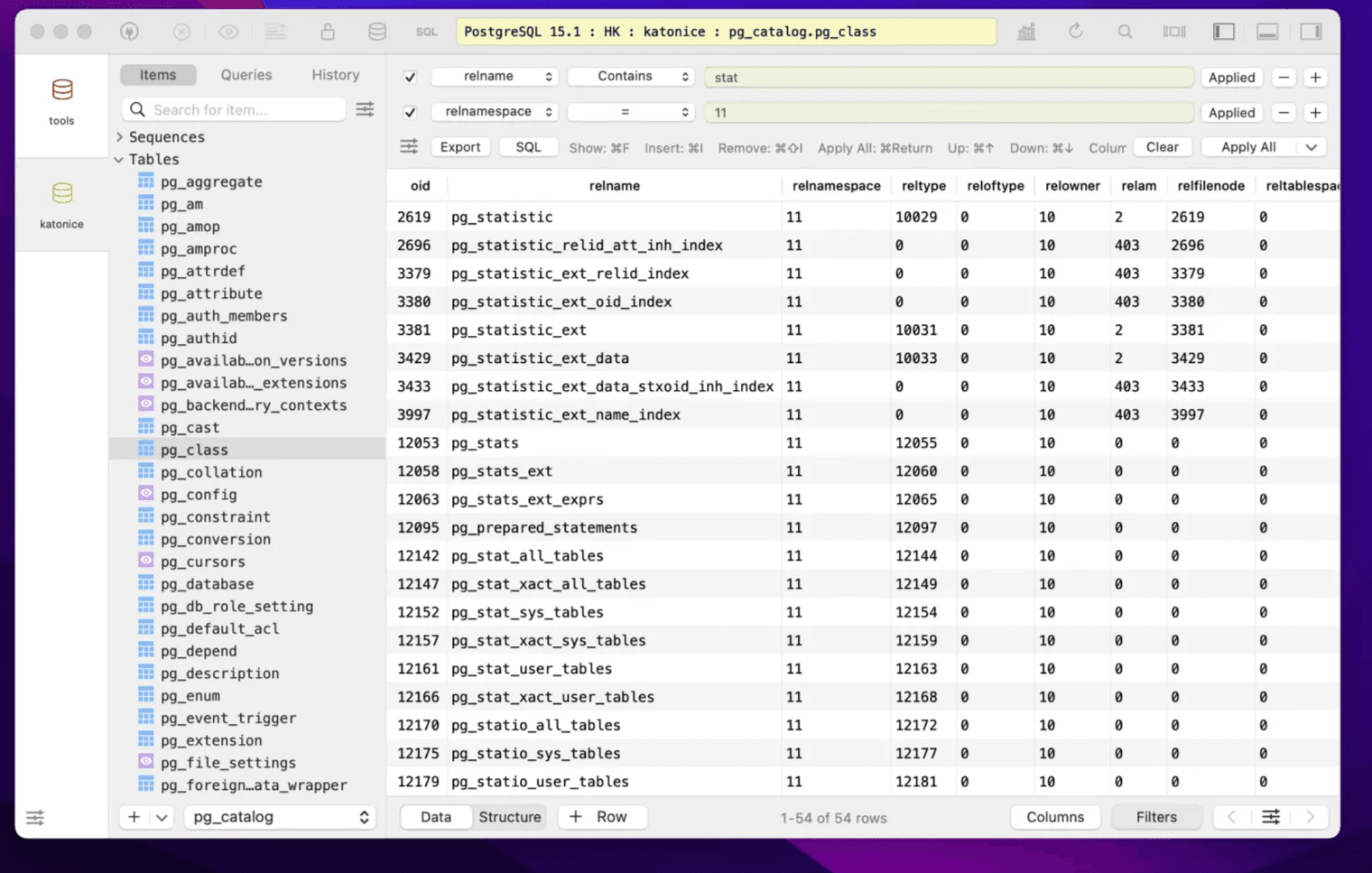The width and height of the screenshot is (1372, 873).
Task: Open toolbar search with magnifier icon
Action: point(1126,31)
